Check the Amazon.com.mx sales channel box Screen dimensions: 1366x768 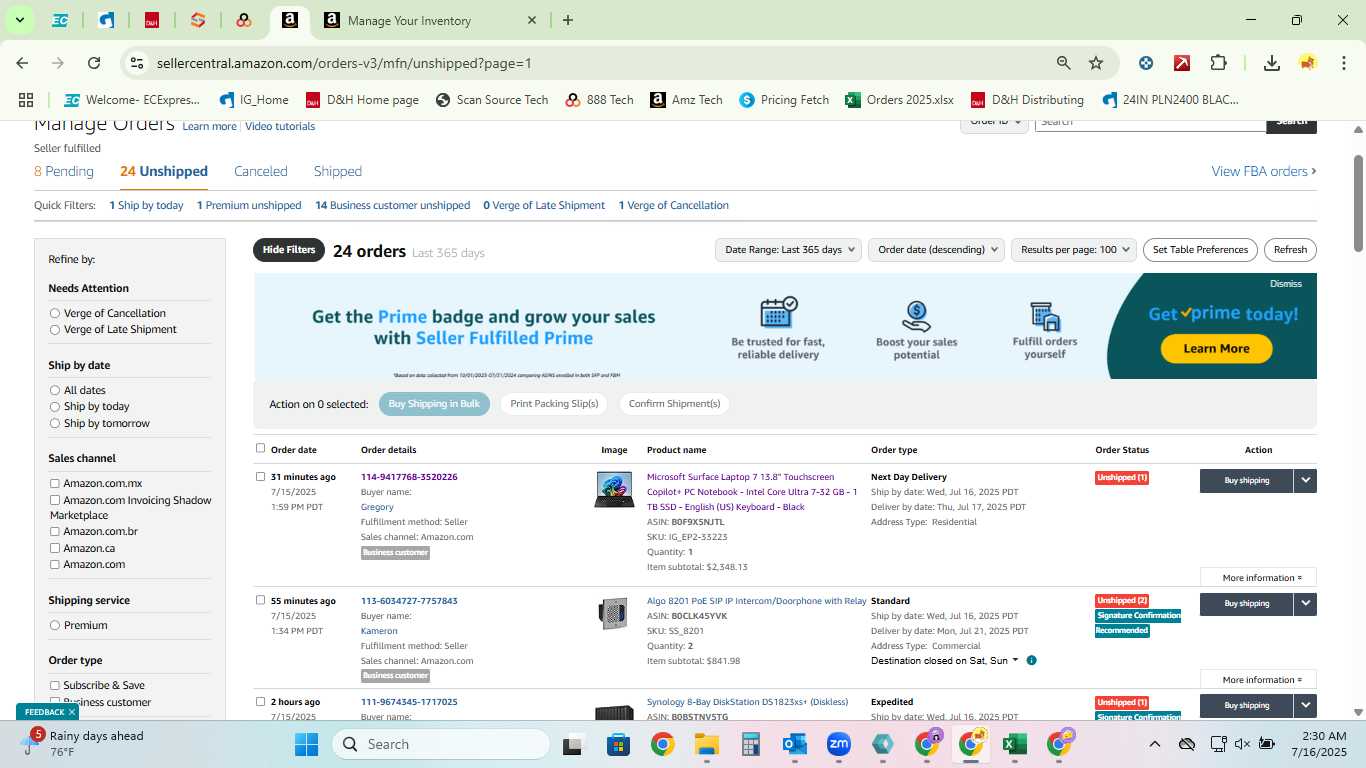tap(55, 483)
